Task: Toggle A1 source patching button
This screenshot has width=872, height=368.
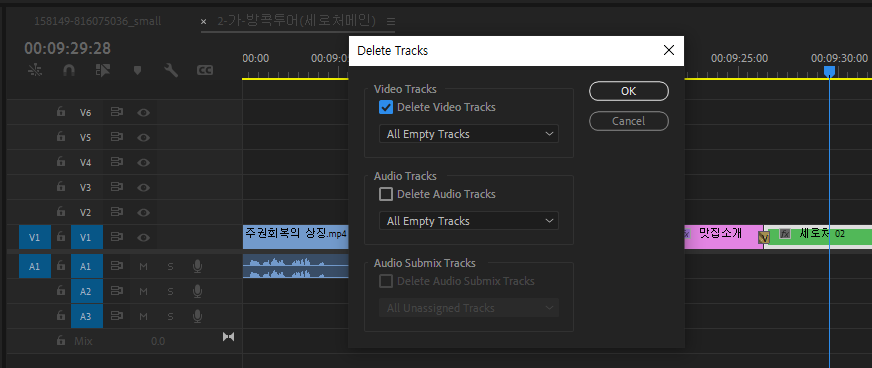Action: coord(35,266)
